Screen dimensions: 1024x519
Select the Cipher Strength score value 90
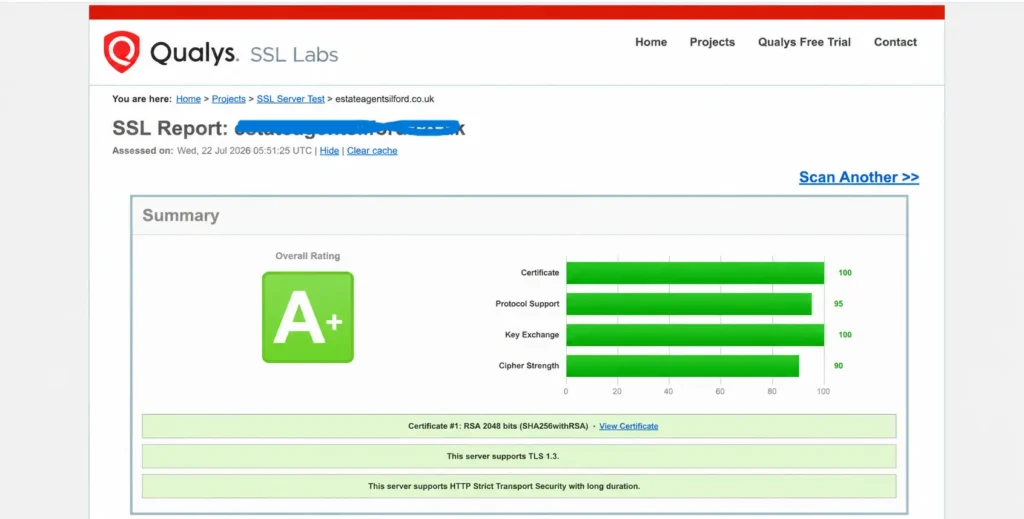coord(838,366)
